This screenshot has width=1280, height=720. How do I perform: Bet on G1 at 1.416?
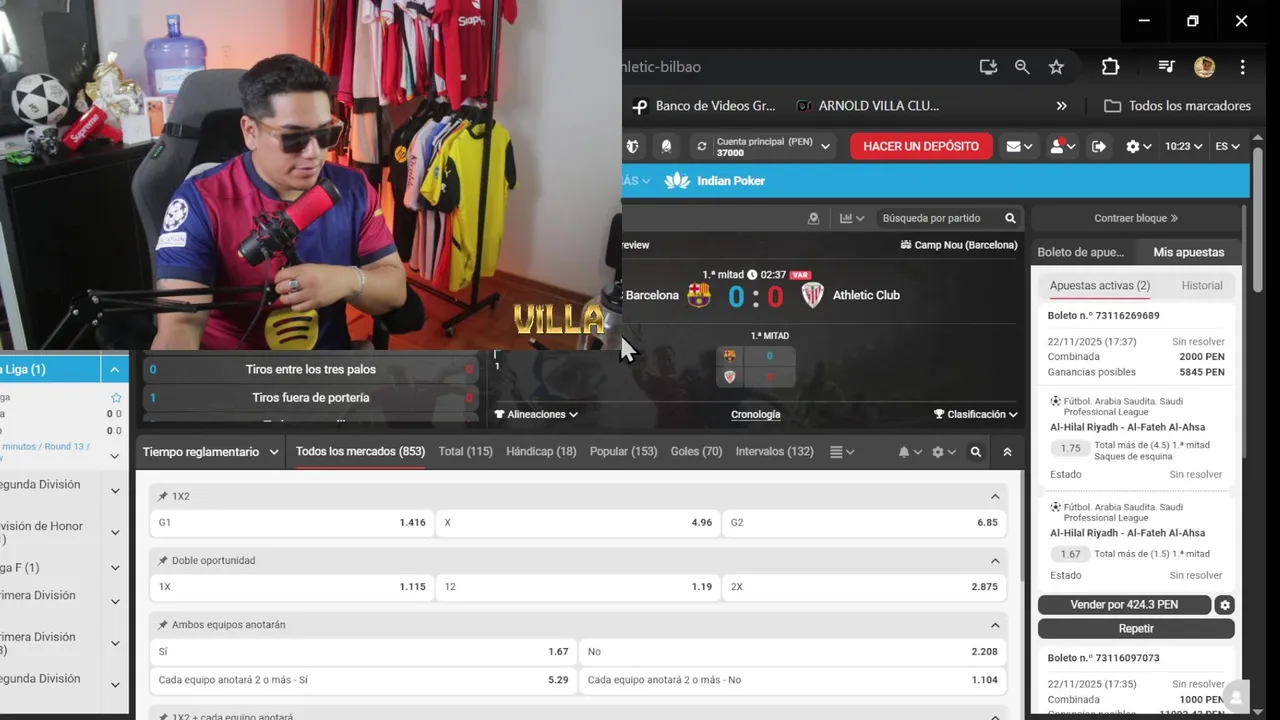[292, 523]
